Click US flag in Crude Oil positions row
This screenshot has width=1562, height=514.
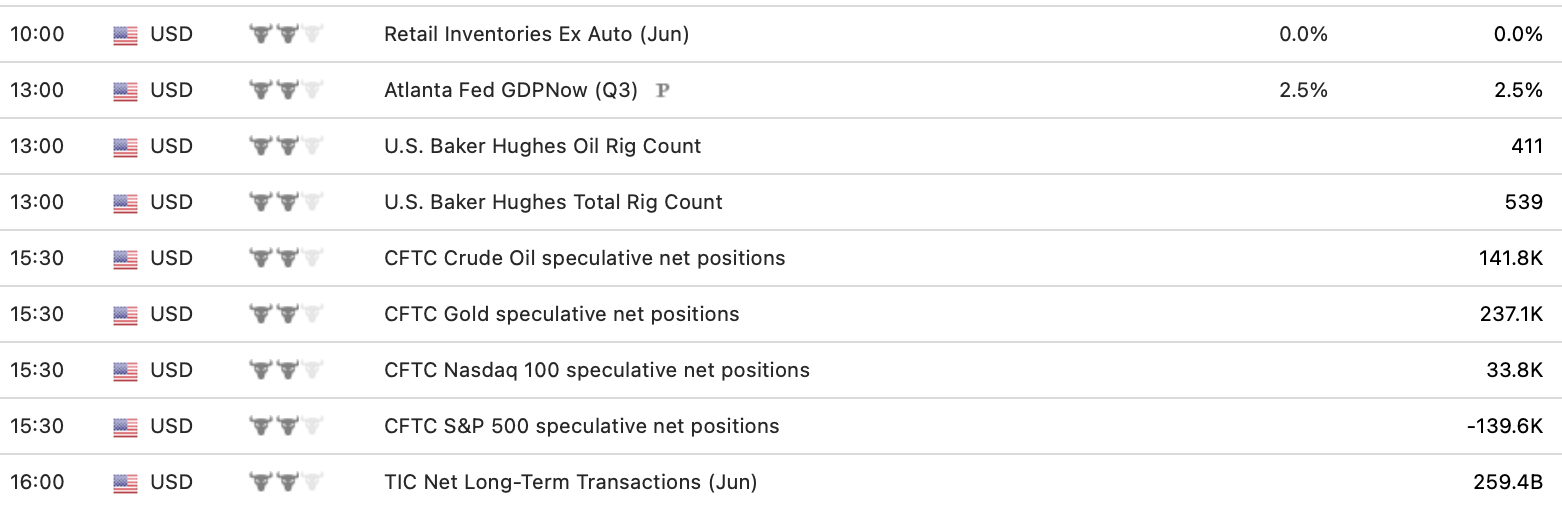(x=125, y=259)
